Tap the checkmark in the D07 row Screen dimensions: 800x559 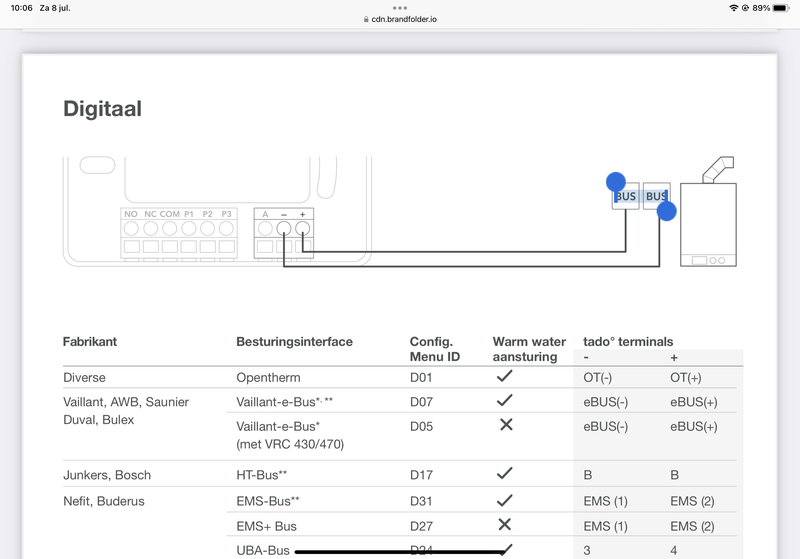click(x=504, y=400)
